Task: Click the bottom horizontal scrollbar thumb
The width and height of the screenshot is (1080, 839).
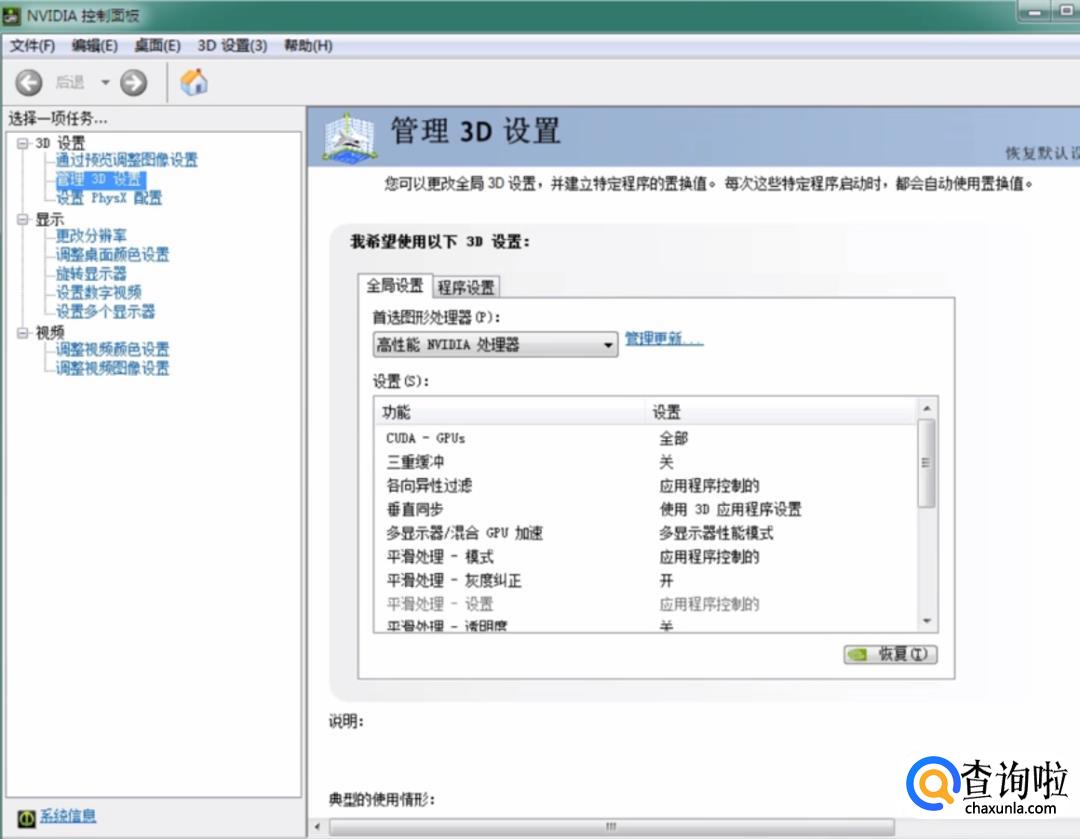Action: pos(612,827)
